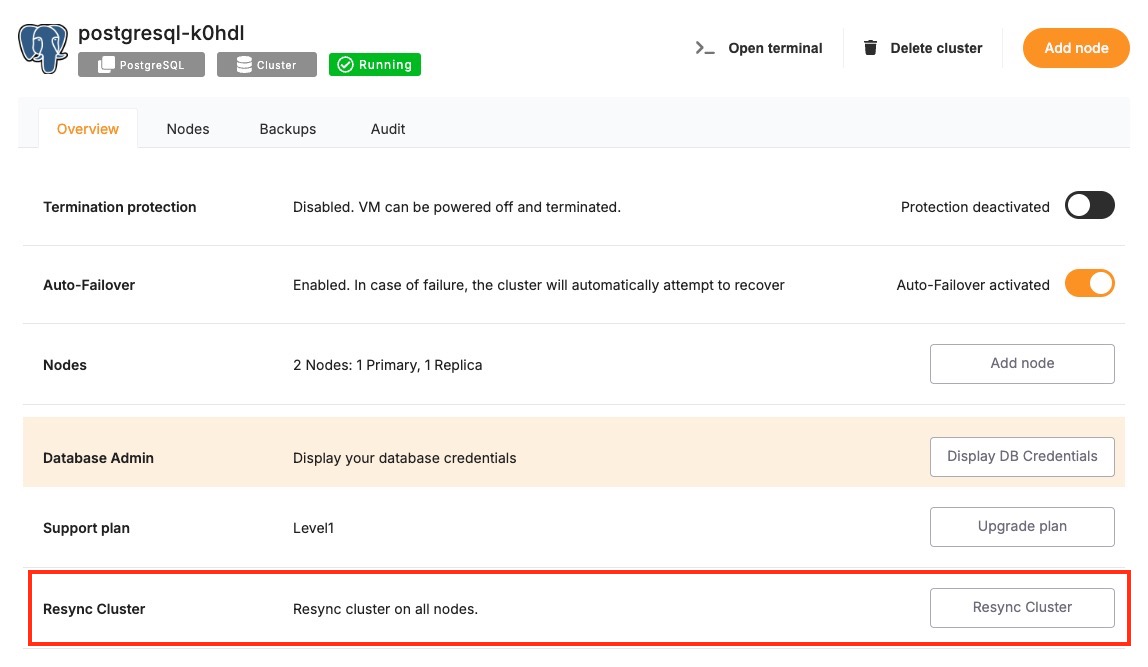Image resolution: width=1148 pixels, height=667 pixels.
Task: Enable the Termination protection toggle
Action: tap(1089, 206)
